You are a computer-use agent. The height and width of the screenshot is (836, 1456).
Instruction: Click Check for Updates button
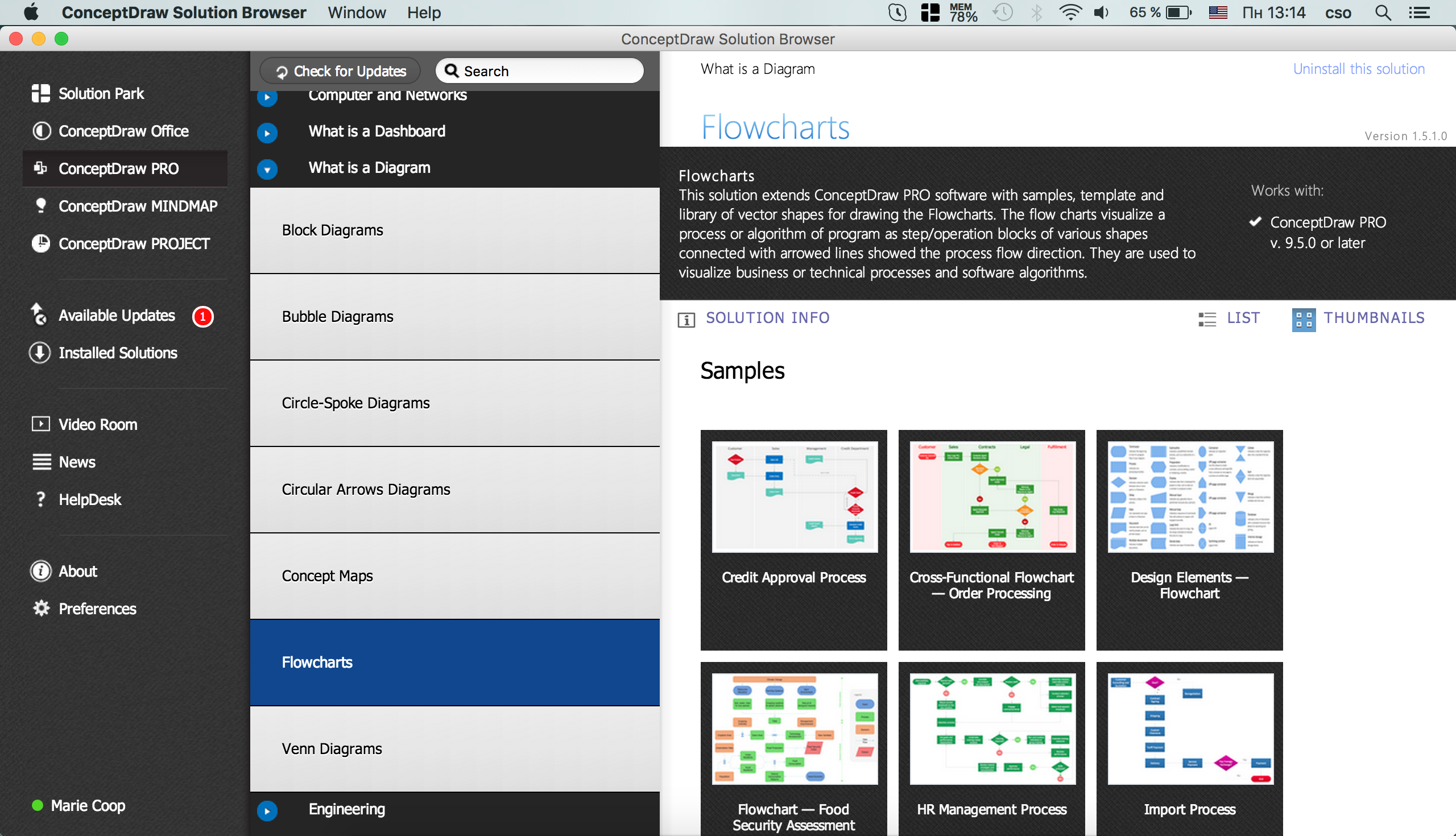tap(340, 71)
